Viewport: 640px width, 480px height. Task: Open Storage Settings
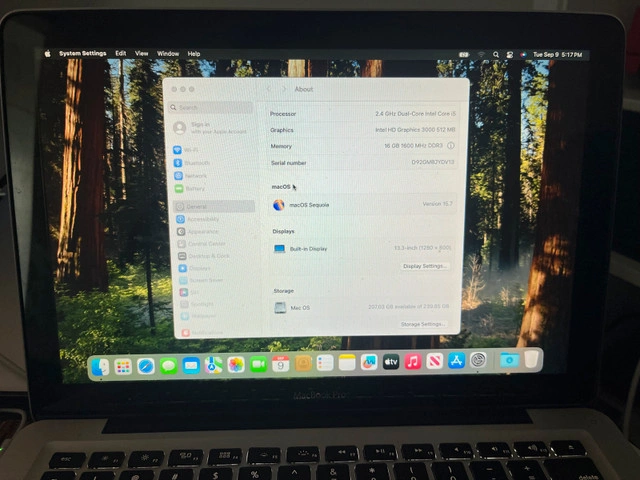422,324
